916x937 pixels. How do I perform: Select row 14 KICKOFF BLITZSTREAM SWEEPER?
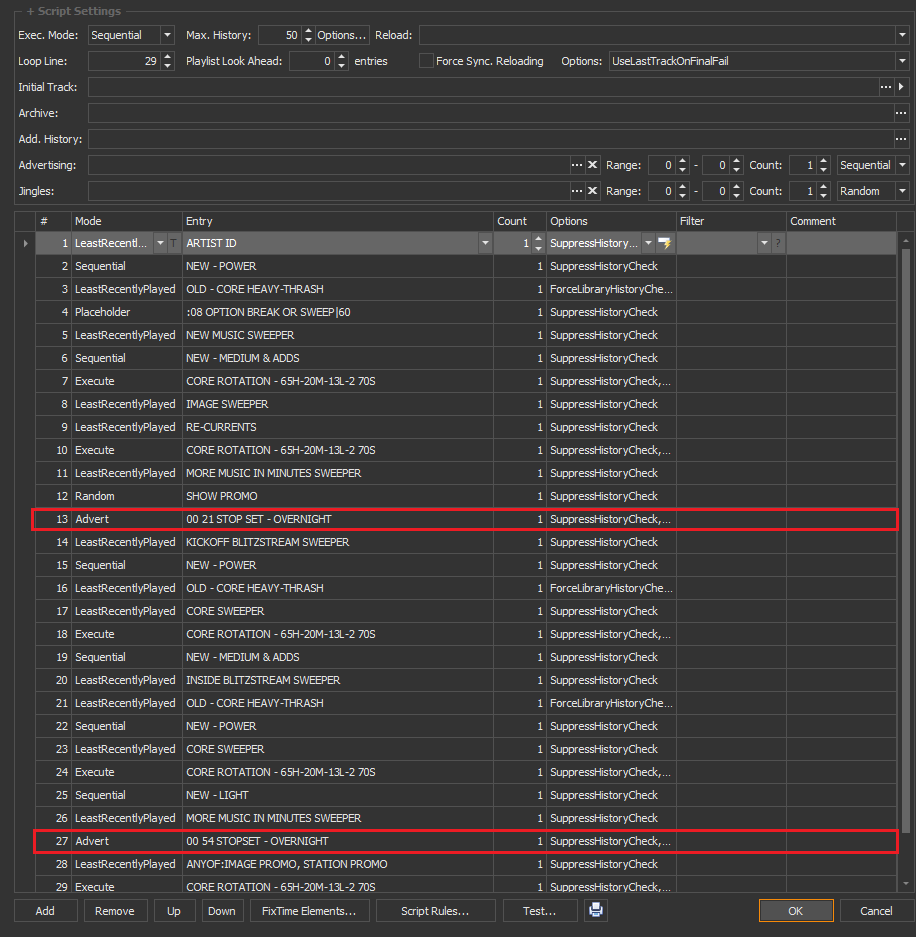pyautogui.click(x=466, y=542)
